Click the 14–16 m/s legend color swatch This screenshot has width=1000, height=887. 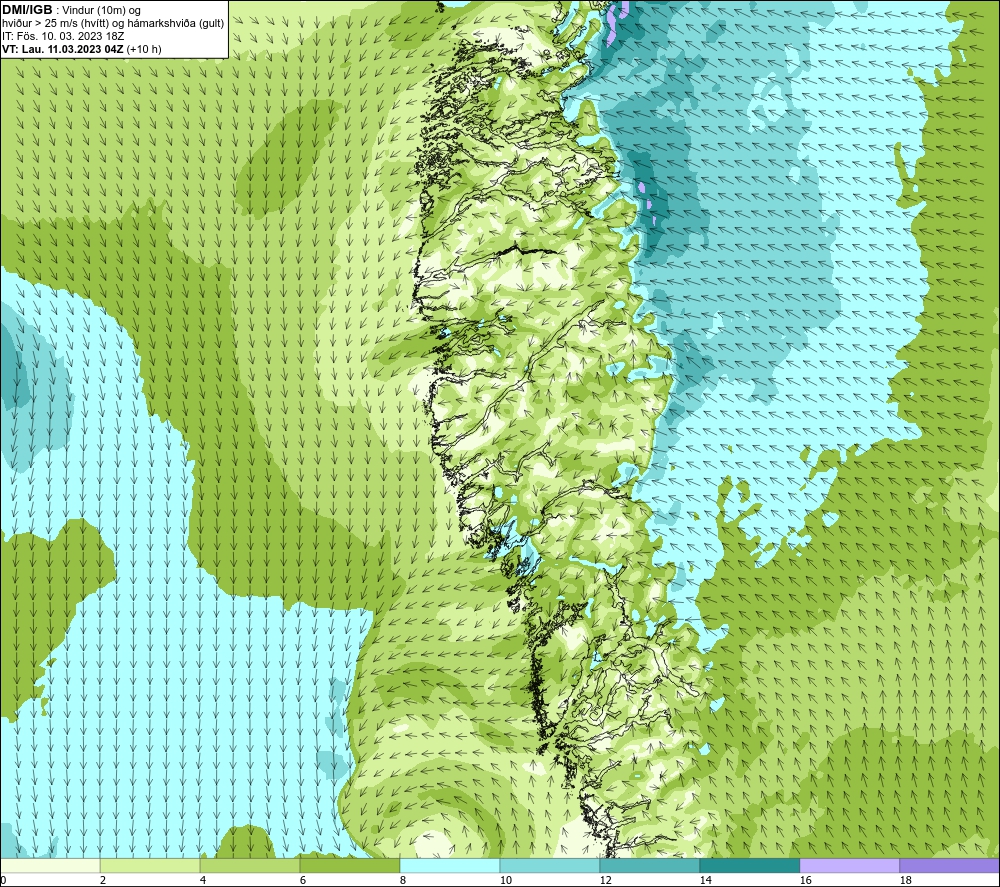pyautogui.click(x=750, y=865)
